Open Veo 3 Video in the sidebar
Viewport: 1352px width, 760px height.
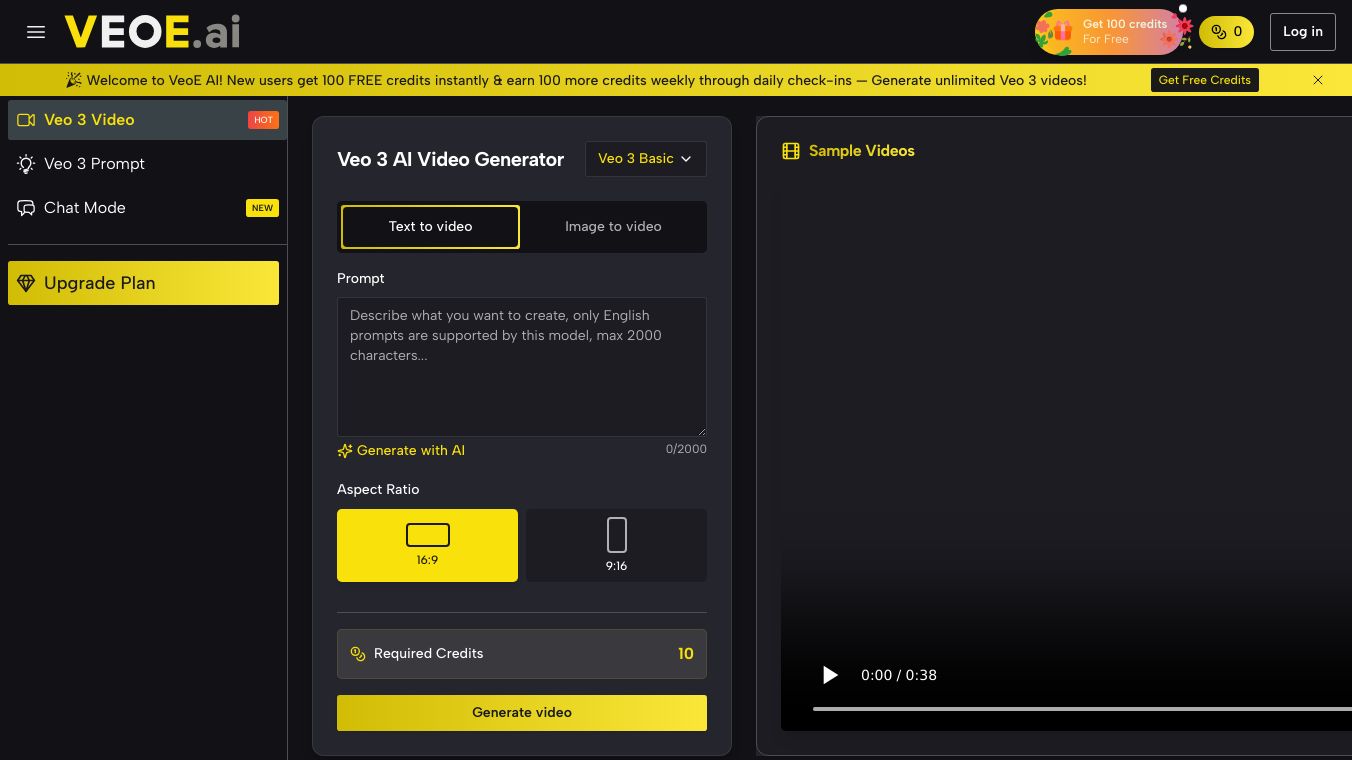tap(147, 120)
